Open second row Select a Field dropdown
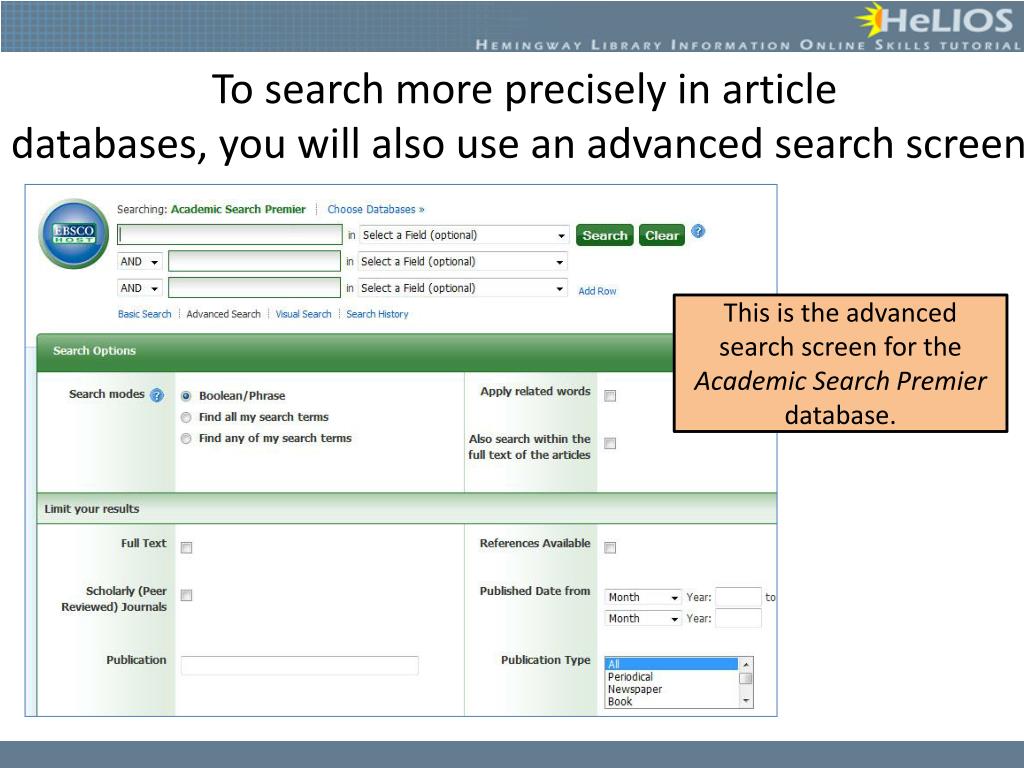Viewport: 1024px width, 768px height. tap(462, 262)
